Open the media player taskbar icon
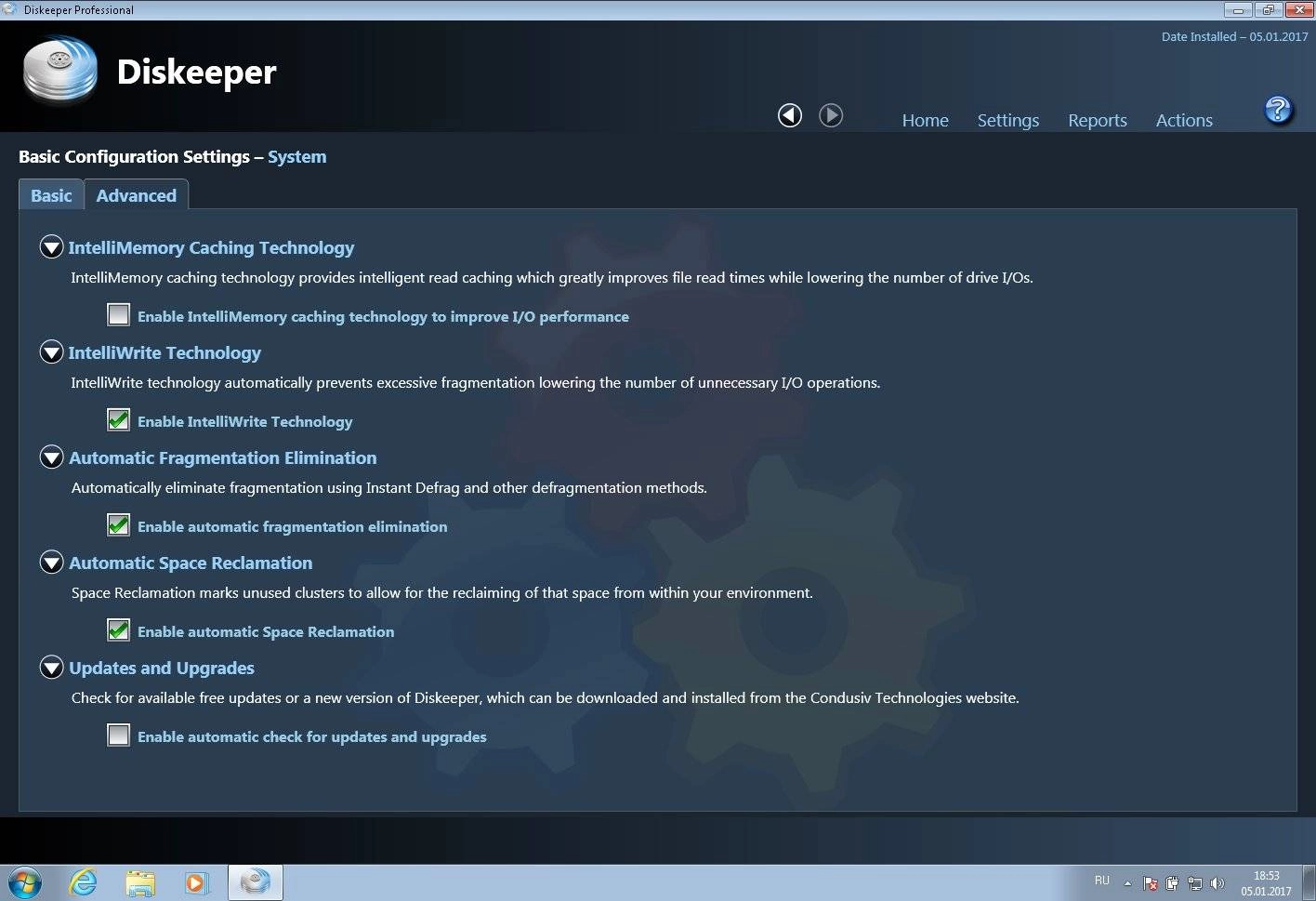The height and width of the screenshot is (901, 1316). pyautogui.click(x=196, y=882)
